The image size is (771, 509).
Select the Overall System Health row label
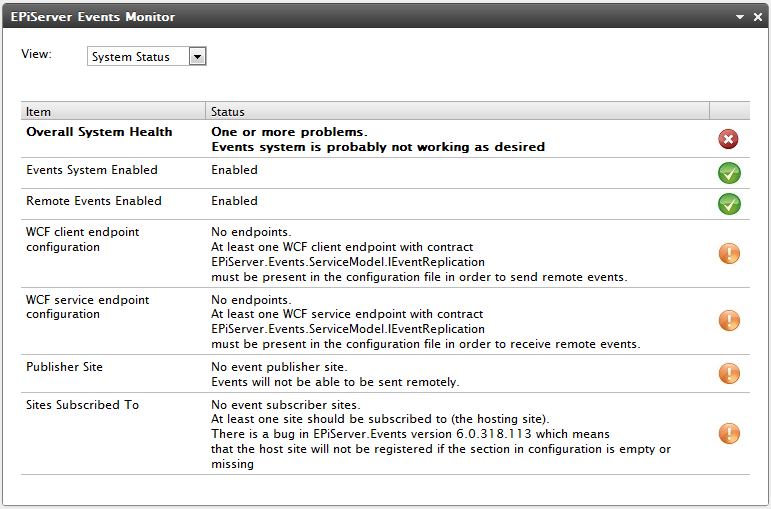[99, 132]
